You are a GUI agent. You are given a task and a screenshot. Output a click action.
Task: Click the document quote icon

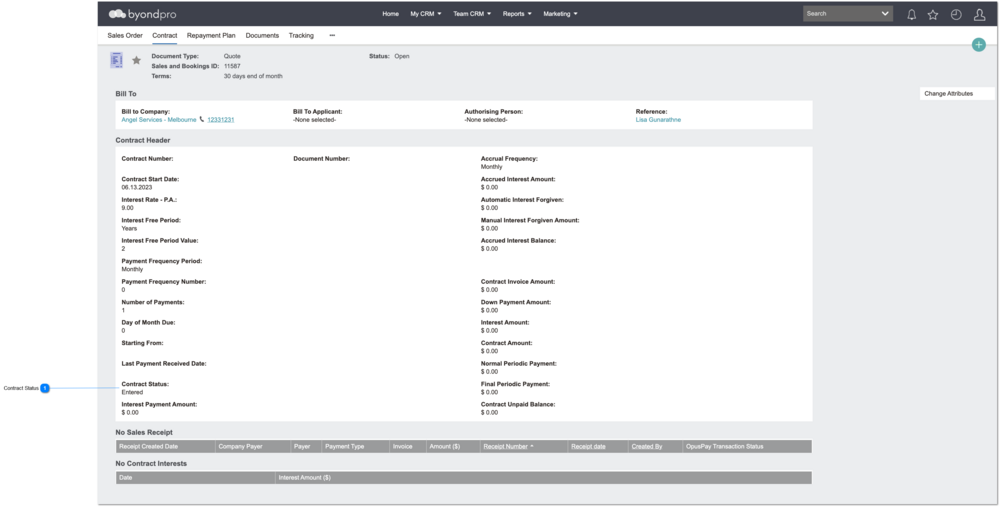(116, 61)
